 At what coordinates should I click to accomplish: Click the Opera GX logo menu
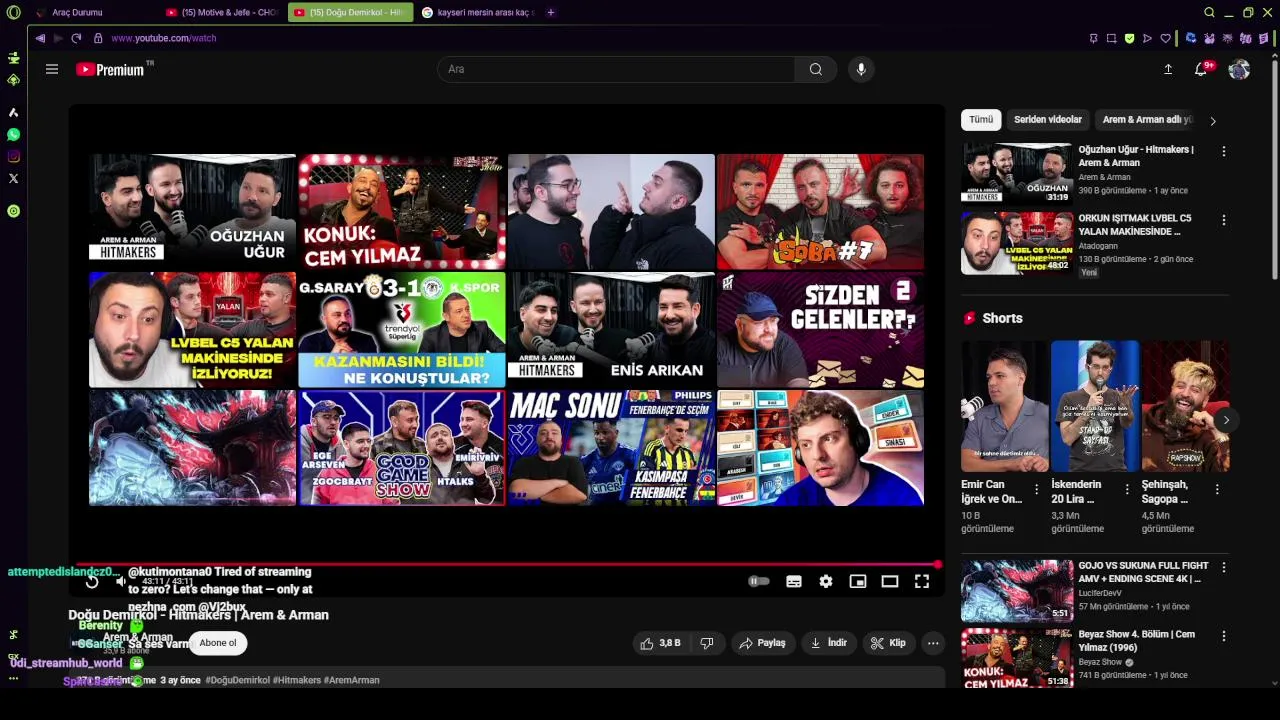pos(13,12)
